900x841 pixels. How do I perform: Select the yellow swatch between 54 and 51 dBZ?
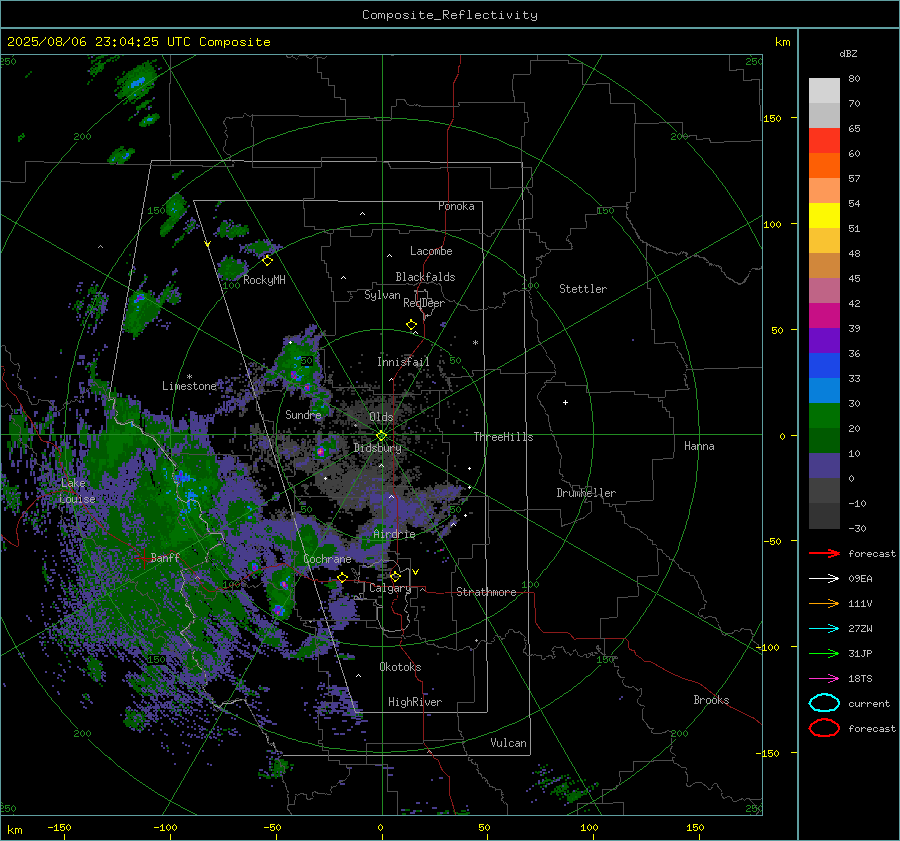tap(824, 216)
